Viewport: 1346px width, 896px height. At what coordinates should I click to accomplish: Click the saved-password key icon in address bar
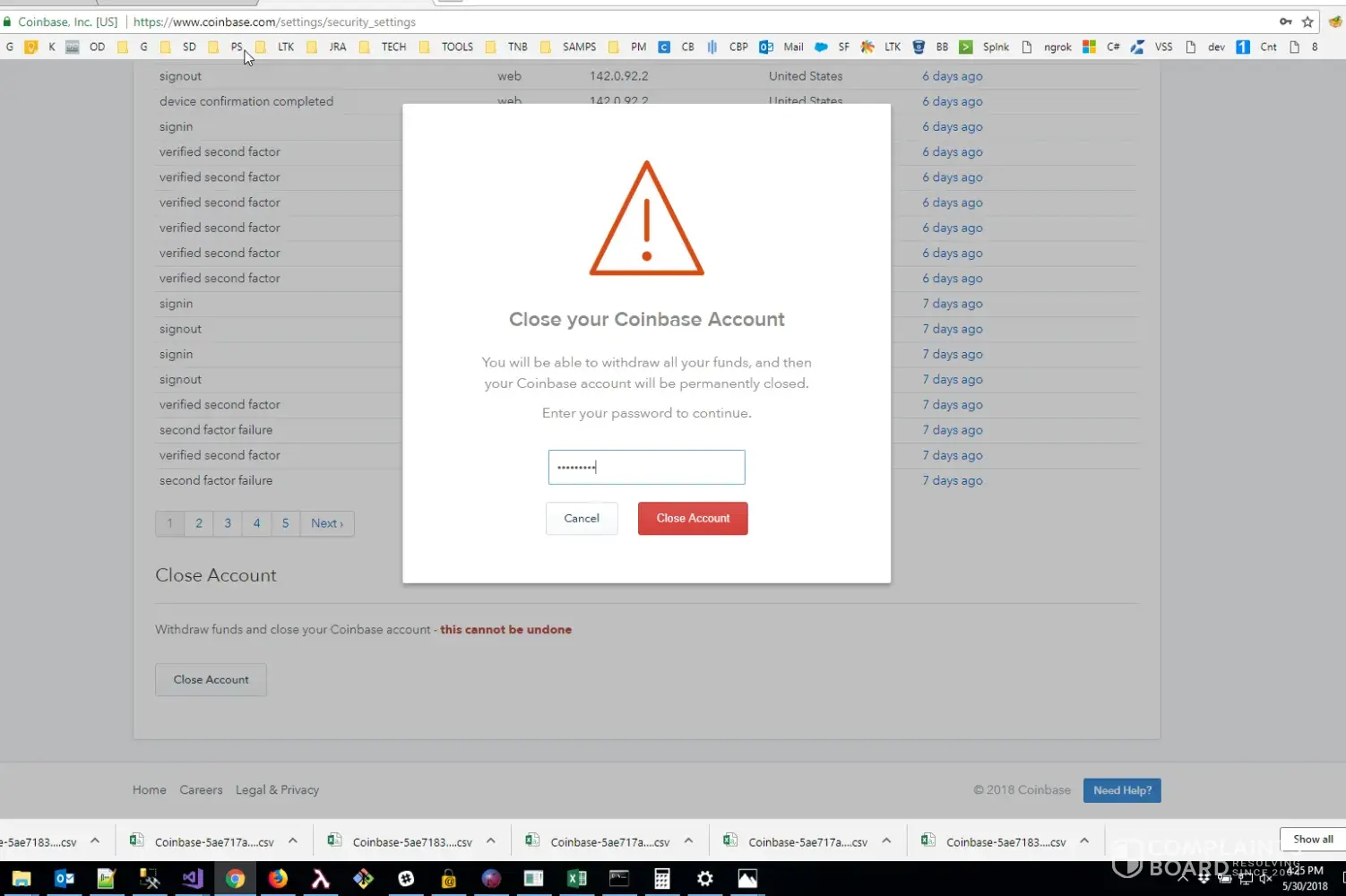(x=1285, y=22)
